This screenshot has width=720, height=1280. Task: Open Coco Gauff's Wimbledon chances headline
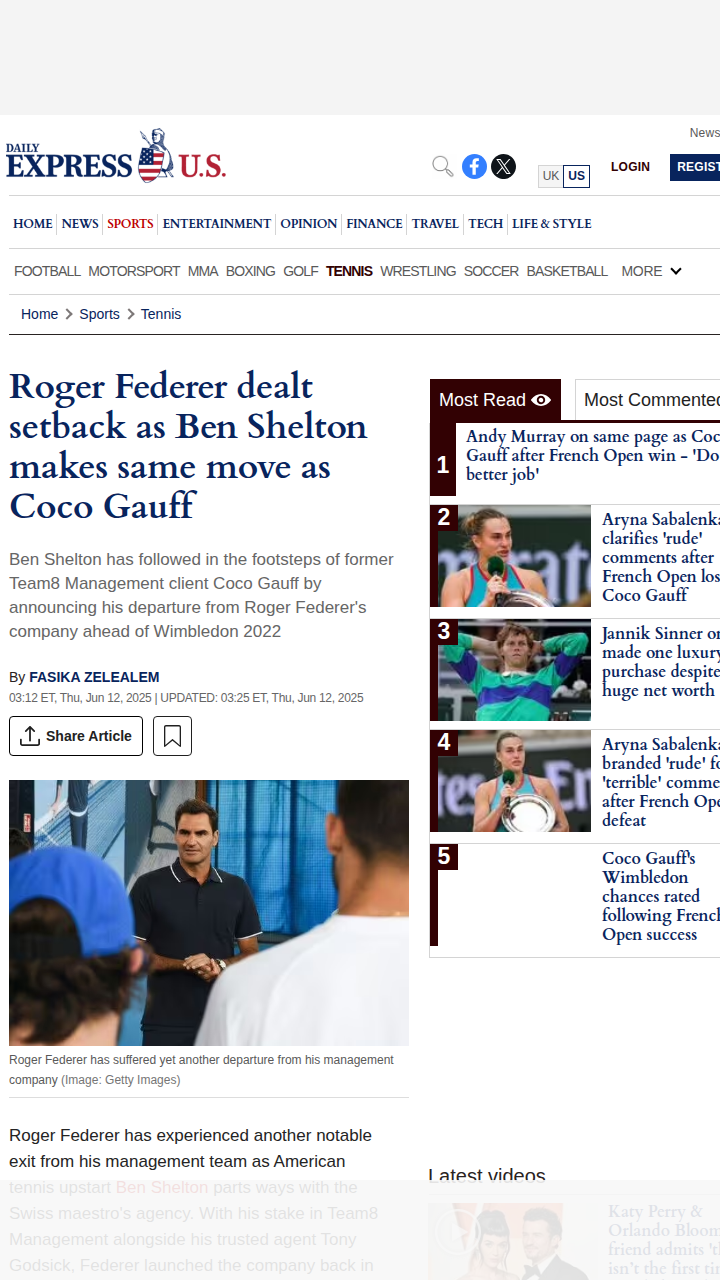[661, 896]
